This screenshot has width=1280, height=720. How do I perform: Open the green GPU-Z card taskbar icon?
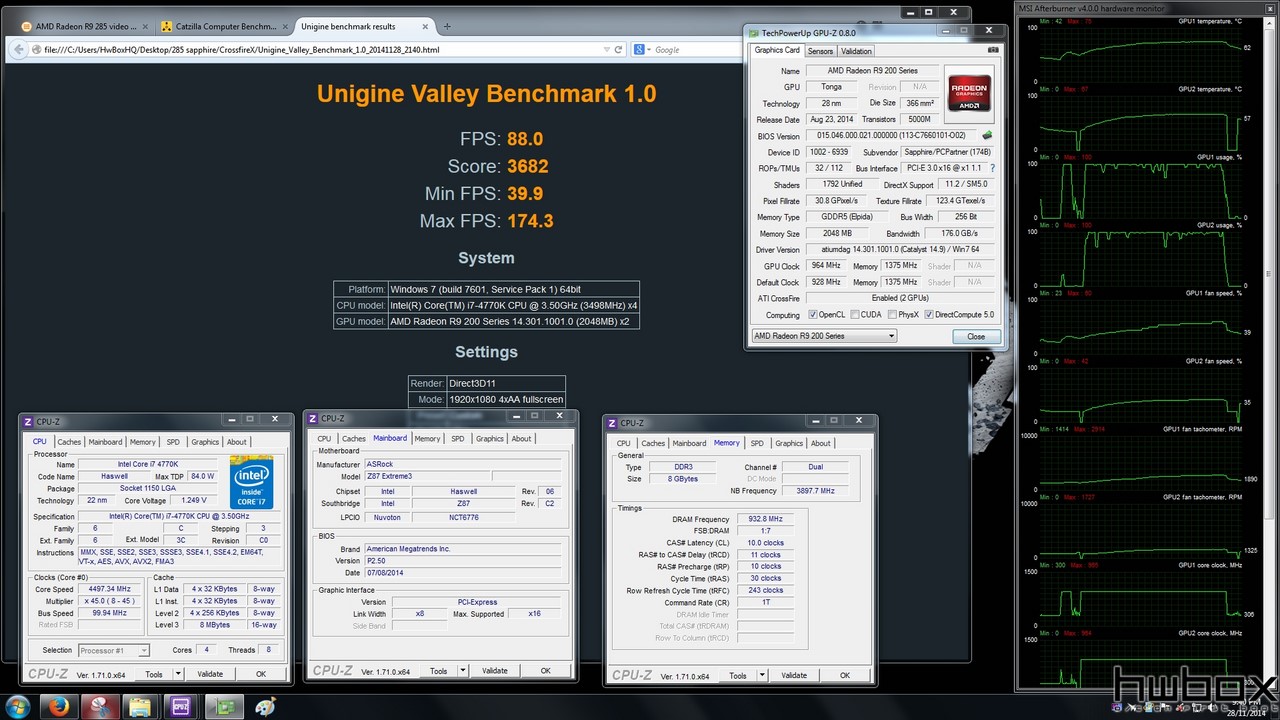222,706
